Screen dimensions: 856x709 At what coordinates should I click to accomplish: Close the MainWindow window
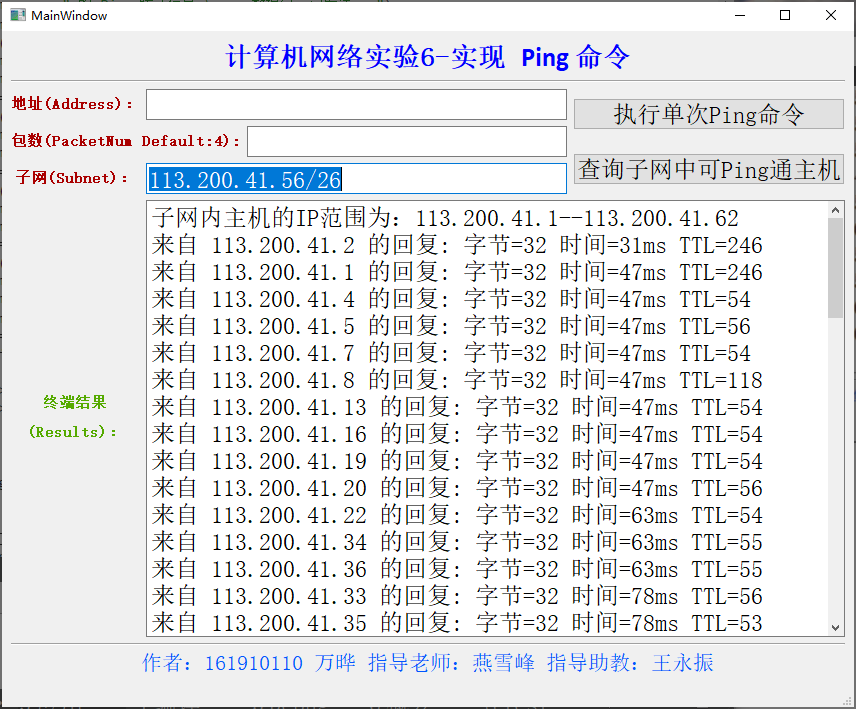coord(831,15)
